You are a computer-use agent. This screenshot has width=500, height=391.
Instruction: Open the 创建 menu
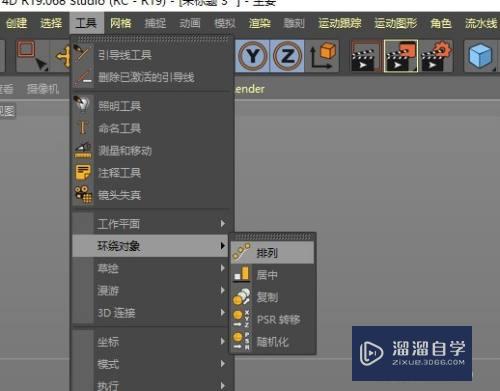point(16,23)
